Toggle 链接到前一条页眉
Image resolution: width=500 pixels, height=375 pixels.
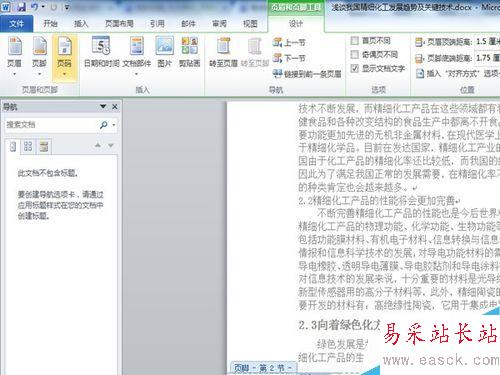tap(307, 74)
